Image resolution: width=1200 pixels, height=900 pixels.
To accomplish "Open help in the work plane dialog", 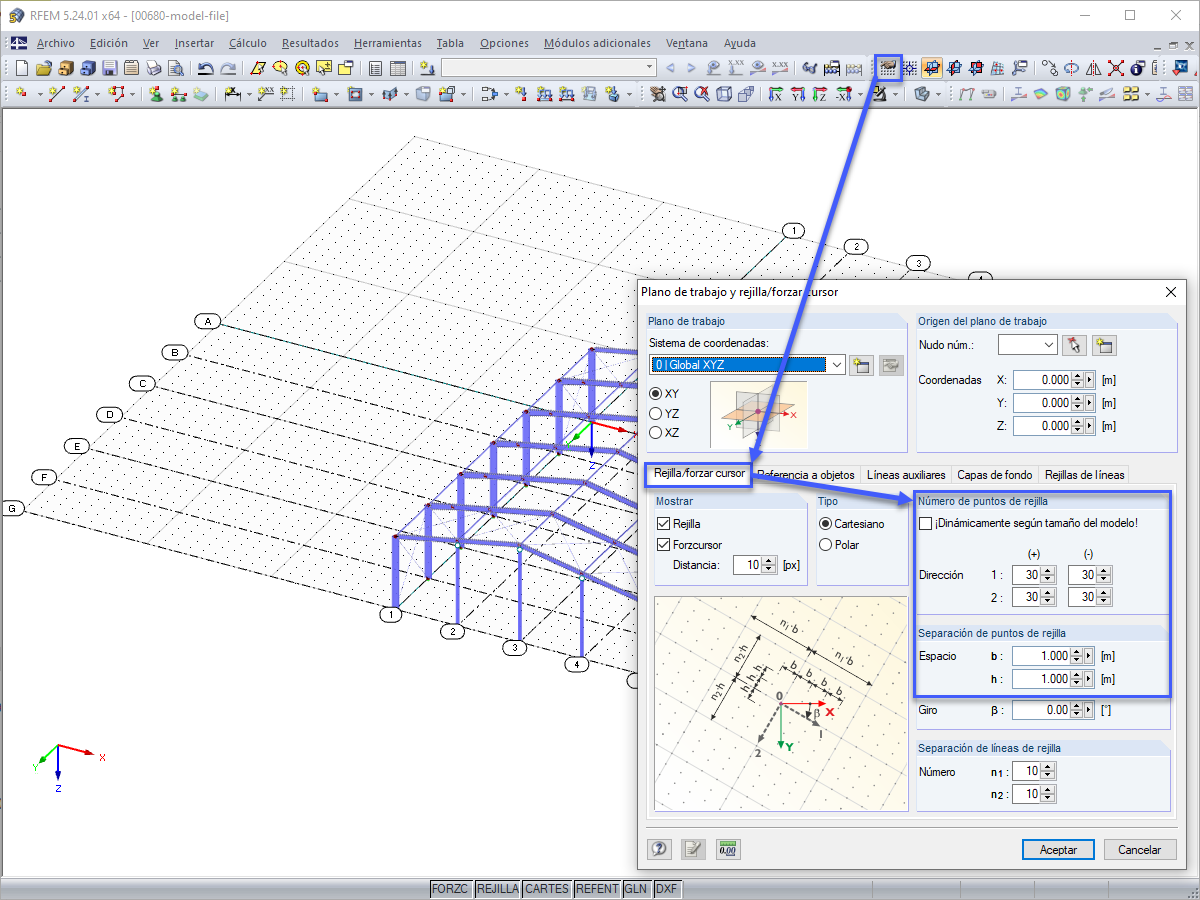I will point(659,849).
